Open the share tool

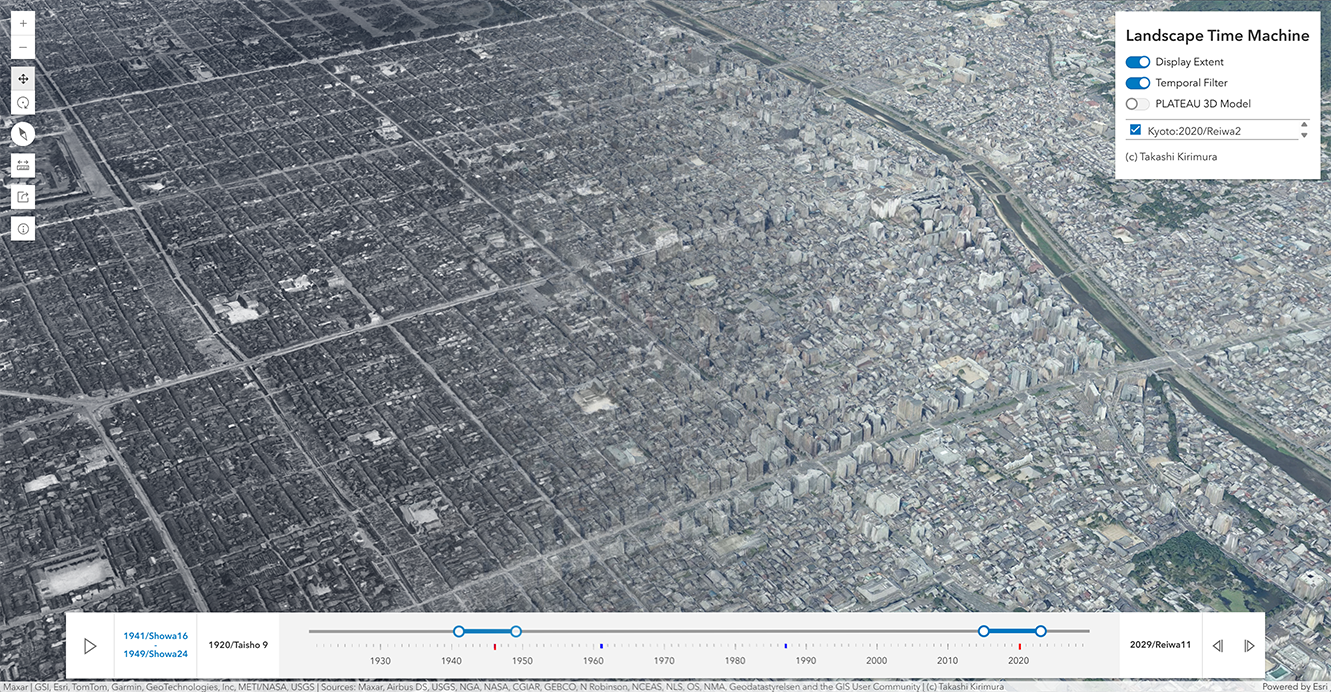[x=23, y=197]
